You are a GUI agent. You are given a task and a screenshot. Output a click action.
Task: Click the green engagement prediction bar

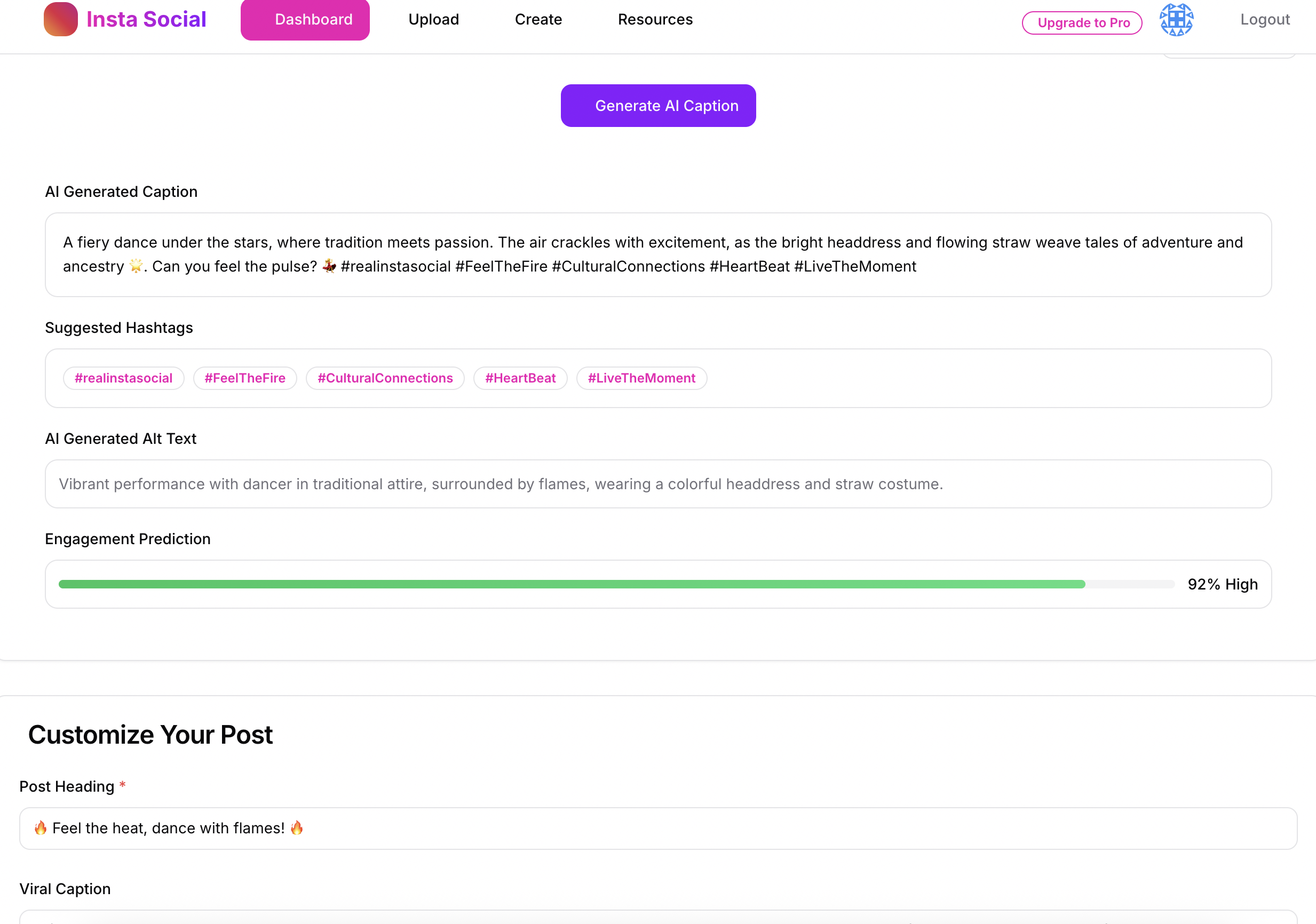pos(572,584)
